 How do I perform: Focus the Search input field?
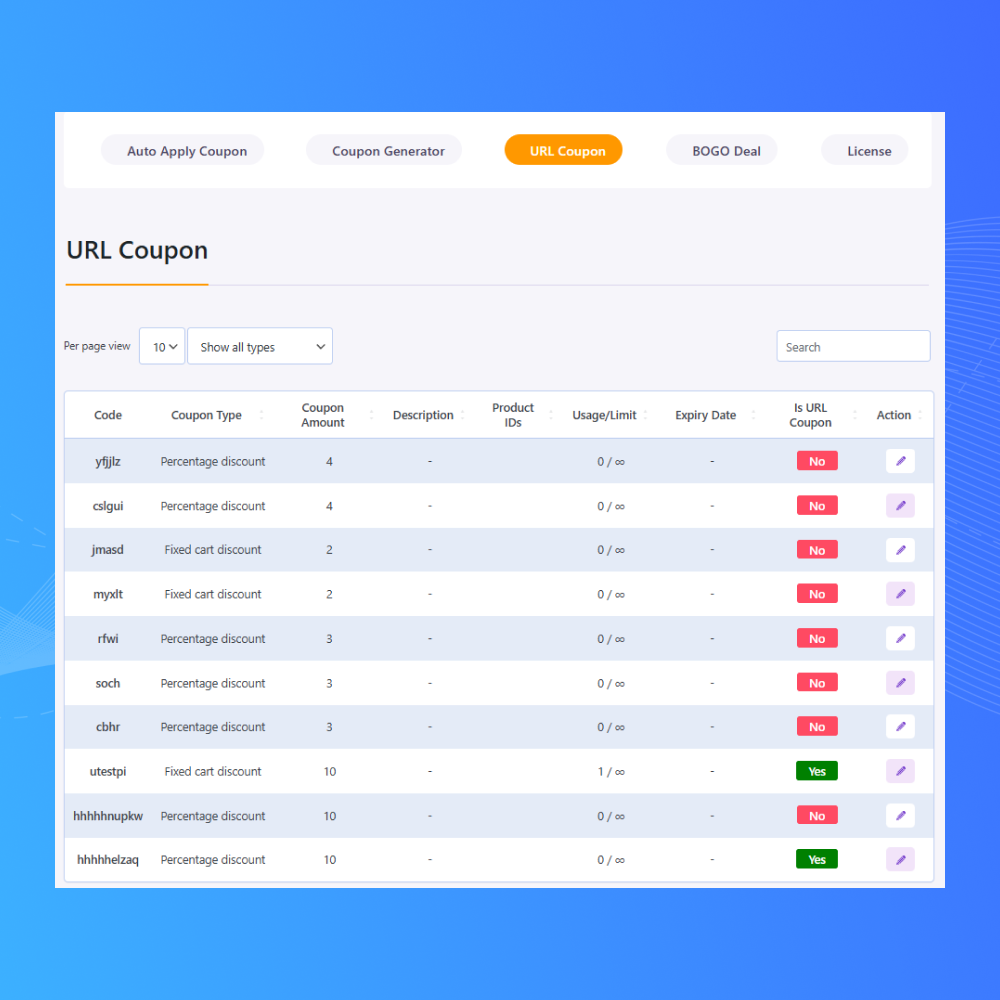coord(853,346)
